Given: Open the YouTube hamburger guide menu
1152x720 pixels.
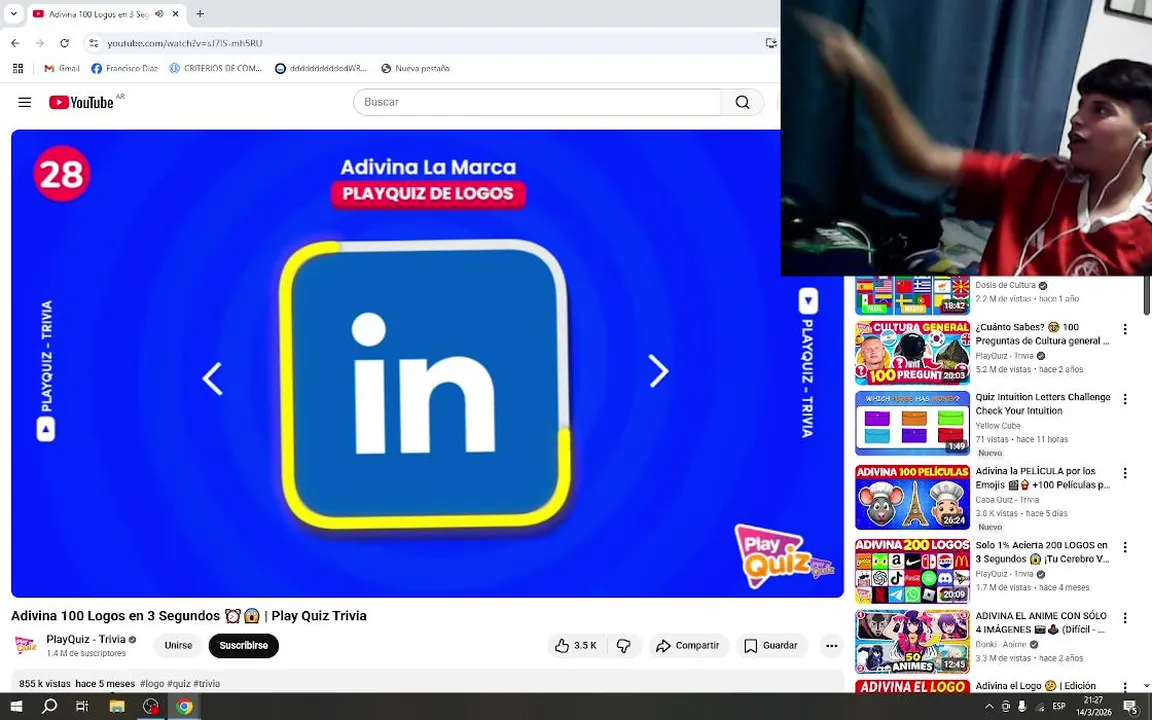Looking at the screenshot, I should pyautogui.click(x=24, y=102).
